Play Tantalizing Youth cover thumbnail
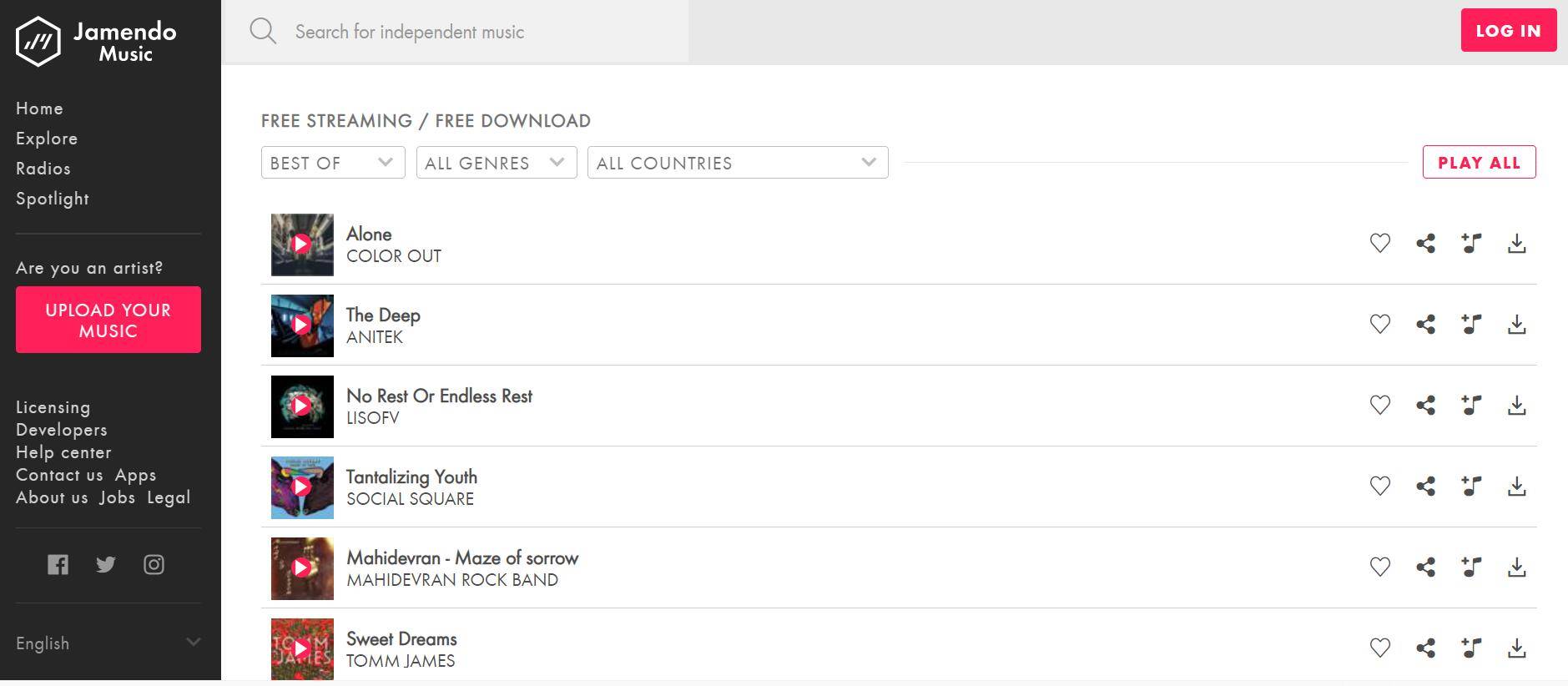The width and height of the screenshot is (1568, 686). 302,487
